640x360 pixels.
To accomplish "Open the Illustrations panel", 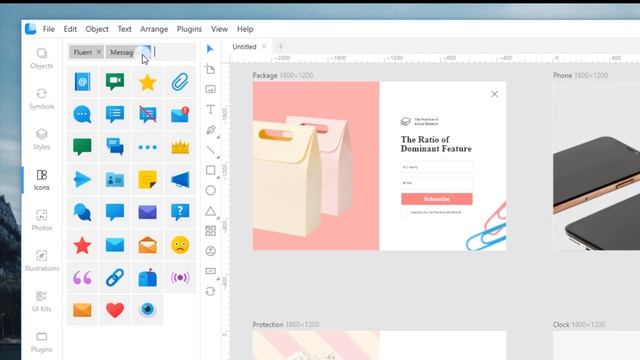I will coord(42,261).
